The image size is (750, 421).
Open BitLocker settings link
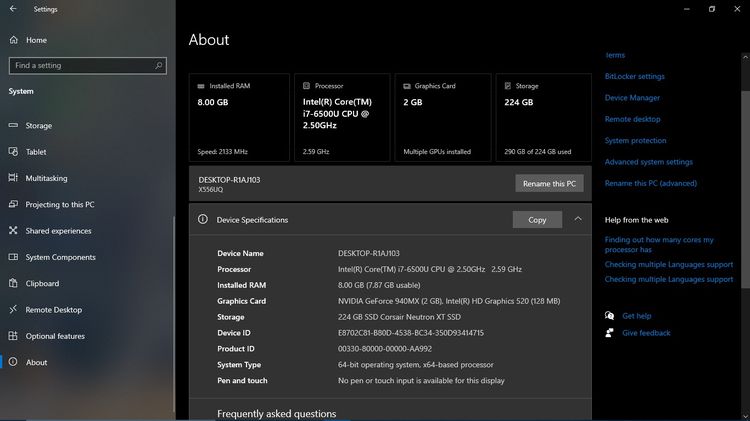(634, 76)
